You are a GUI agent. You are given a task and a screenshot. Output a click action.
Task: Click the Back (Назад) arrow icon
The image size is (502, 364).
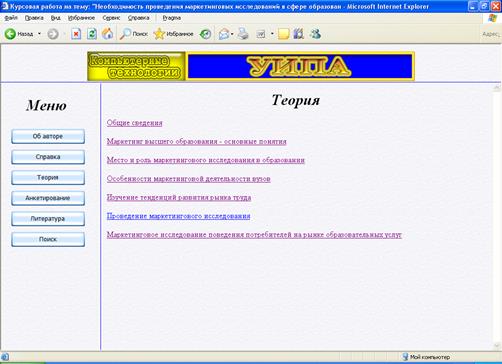[10, 34]
